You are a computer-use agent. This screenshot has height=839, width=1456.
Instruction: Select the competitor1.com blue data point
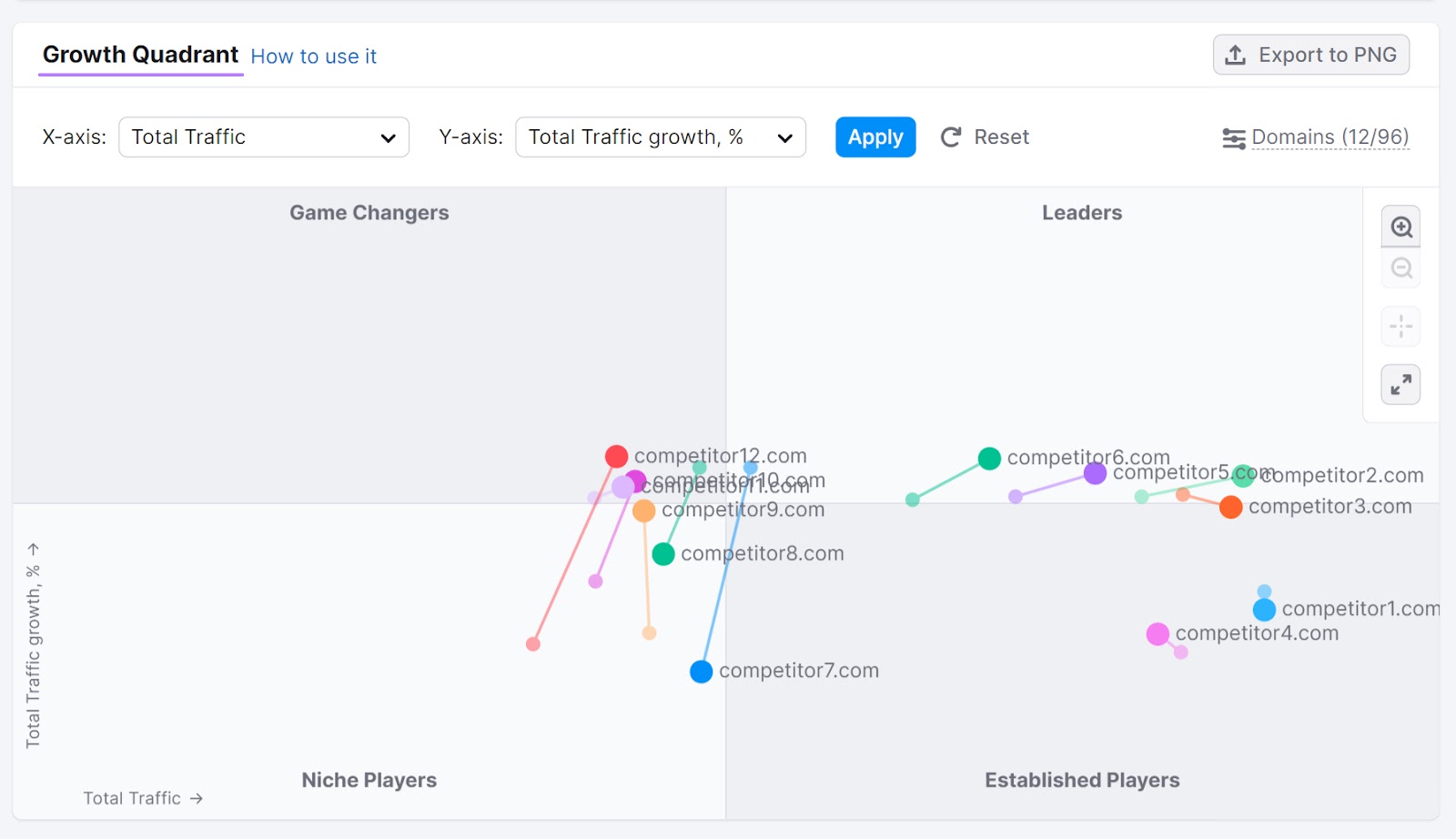(1263, 608)
